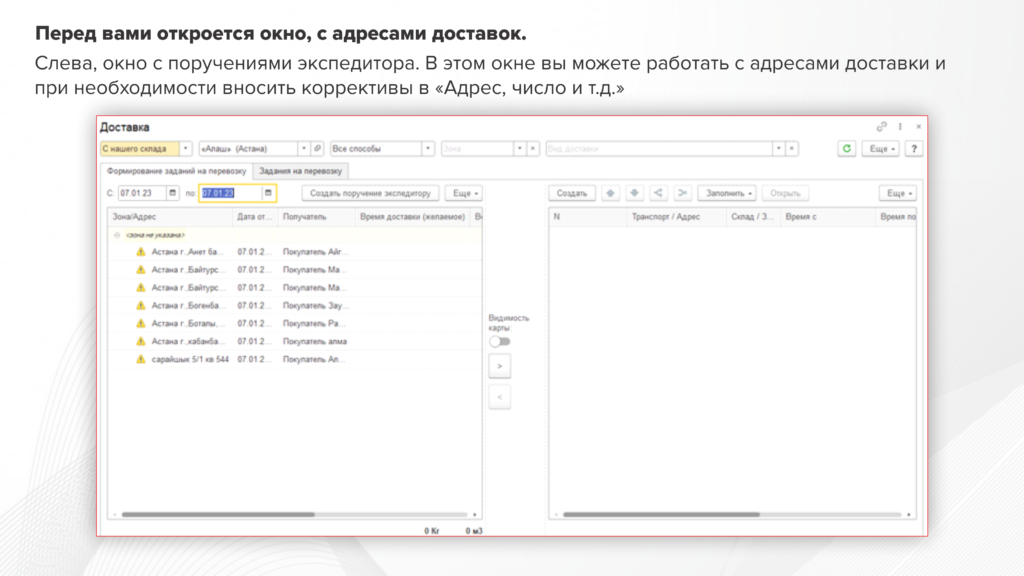Click the warning icon on the Богенба row

140,306
